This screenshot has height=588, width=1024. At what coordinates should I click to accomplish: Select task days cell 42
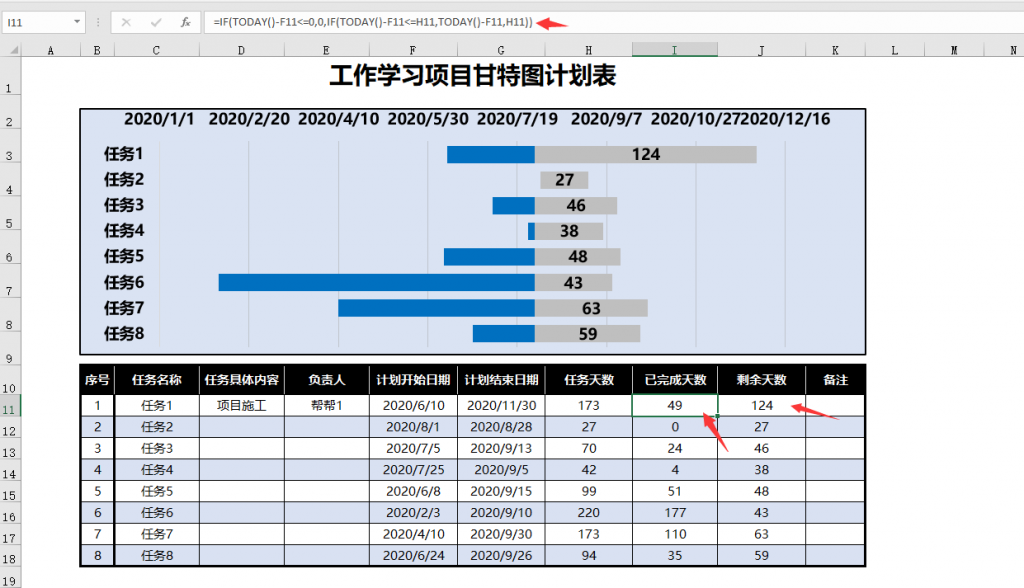tap(589, 470)
